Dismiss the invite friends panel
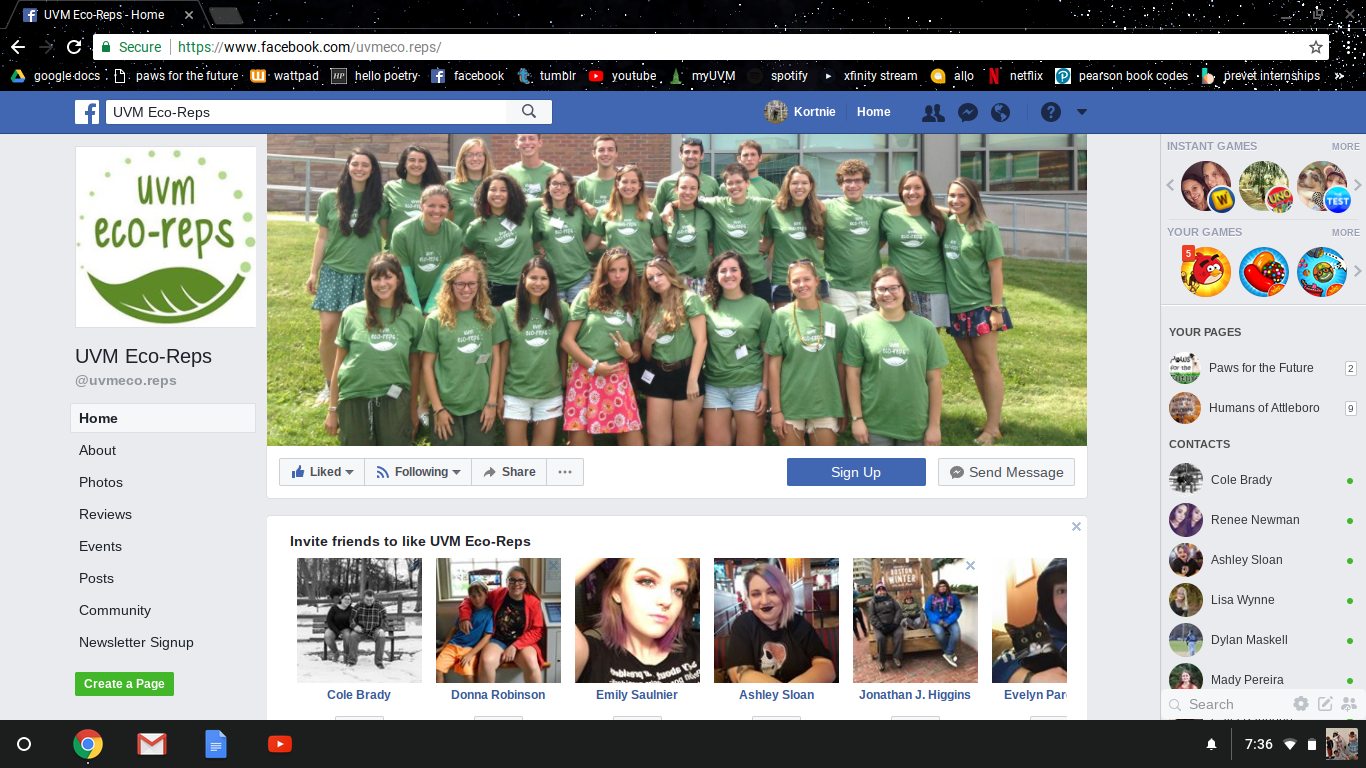Image resolution: width=1366 pixels, height=768 pixels. [1076, 527]
